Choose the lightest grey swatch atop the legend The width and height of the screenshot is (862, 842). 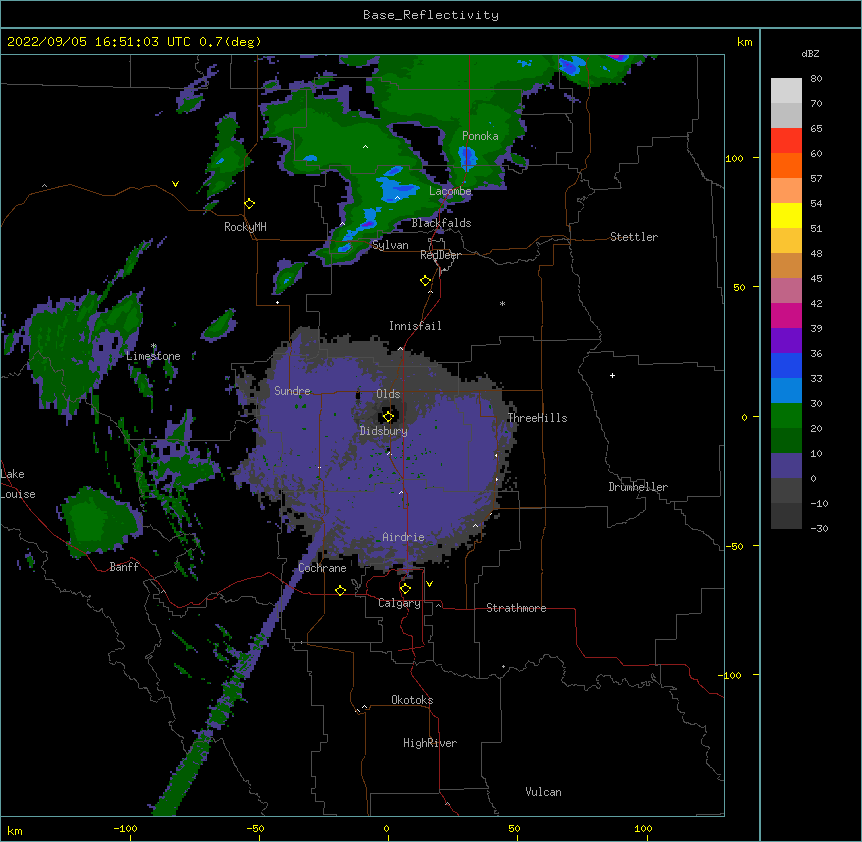click(786, 90)
